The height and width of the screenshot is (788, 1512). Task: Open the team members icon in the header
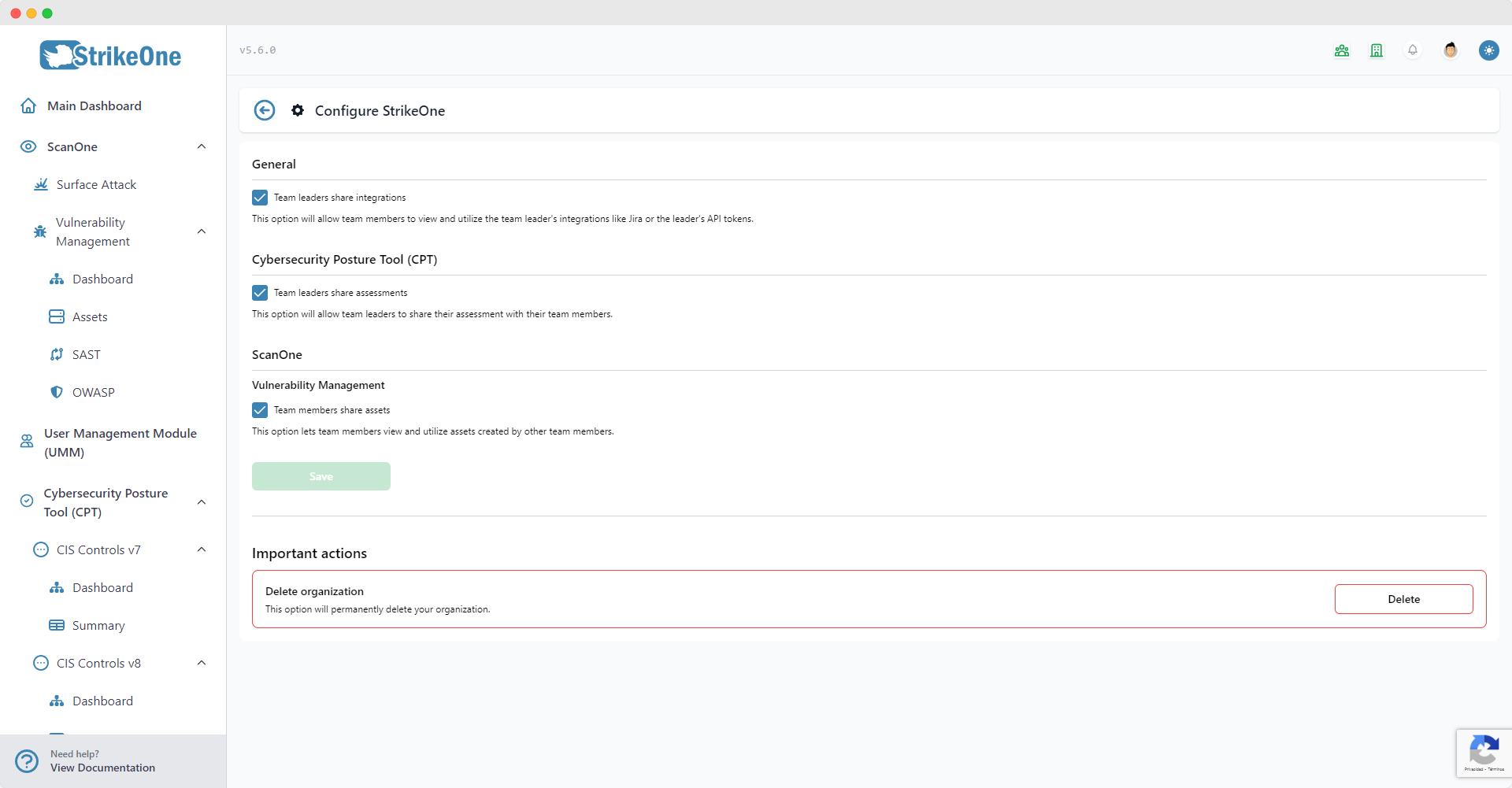[x=1342, y=50]
